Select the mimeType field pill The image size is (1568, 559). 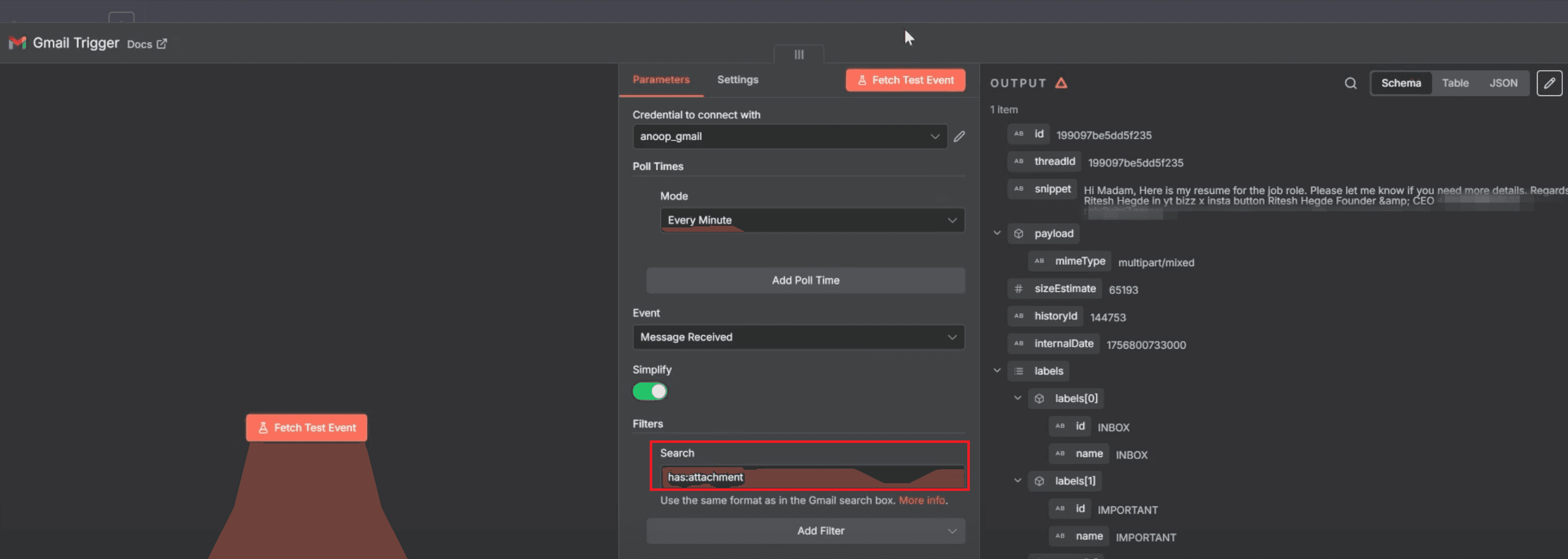[1070, 260]
